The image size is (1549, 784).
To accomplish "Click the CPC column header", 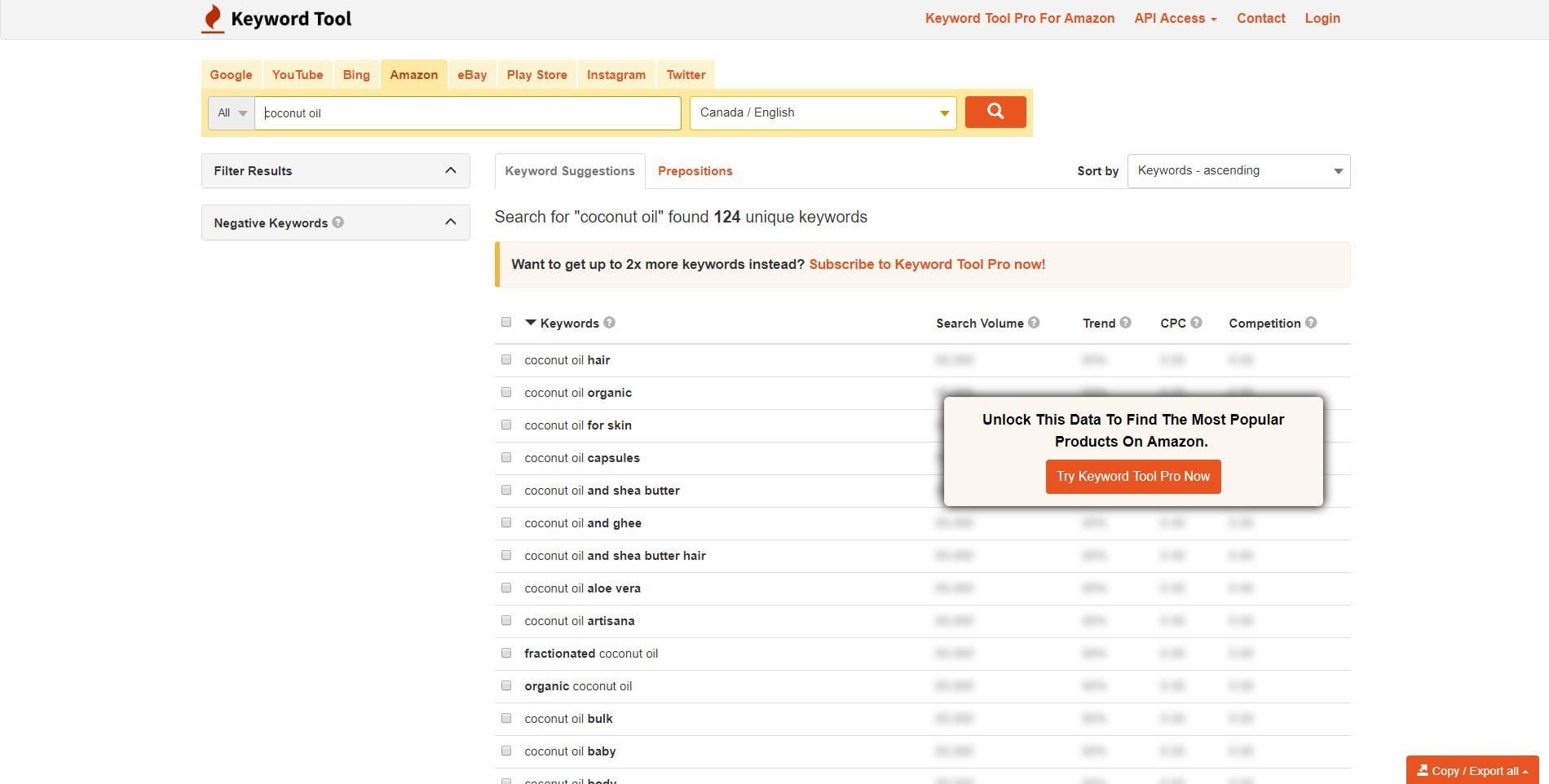I will 1173,323.
